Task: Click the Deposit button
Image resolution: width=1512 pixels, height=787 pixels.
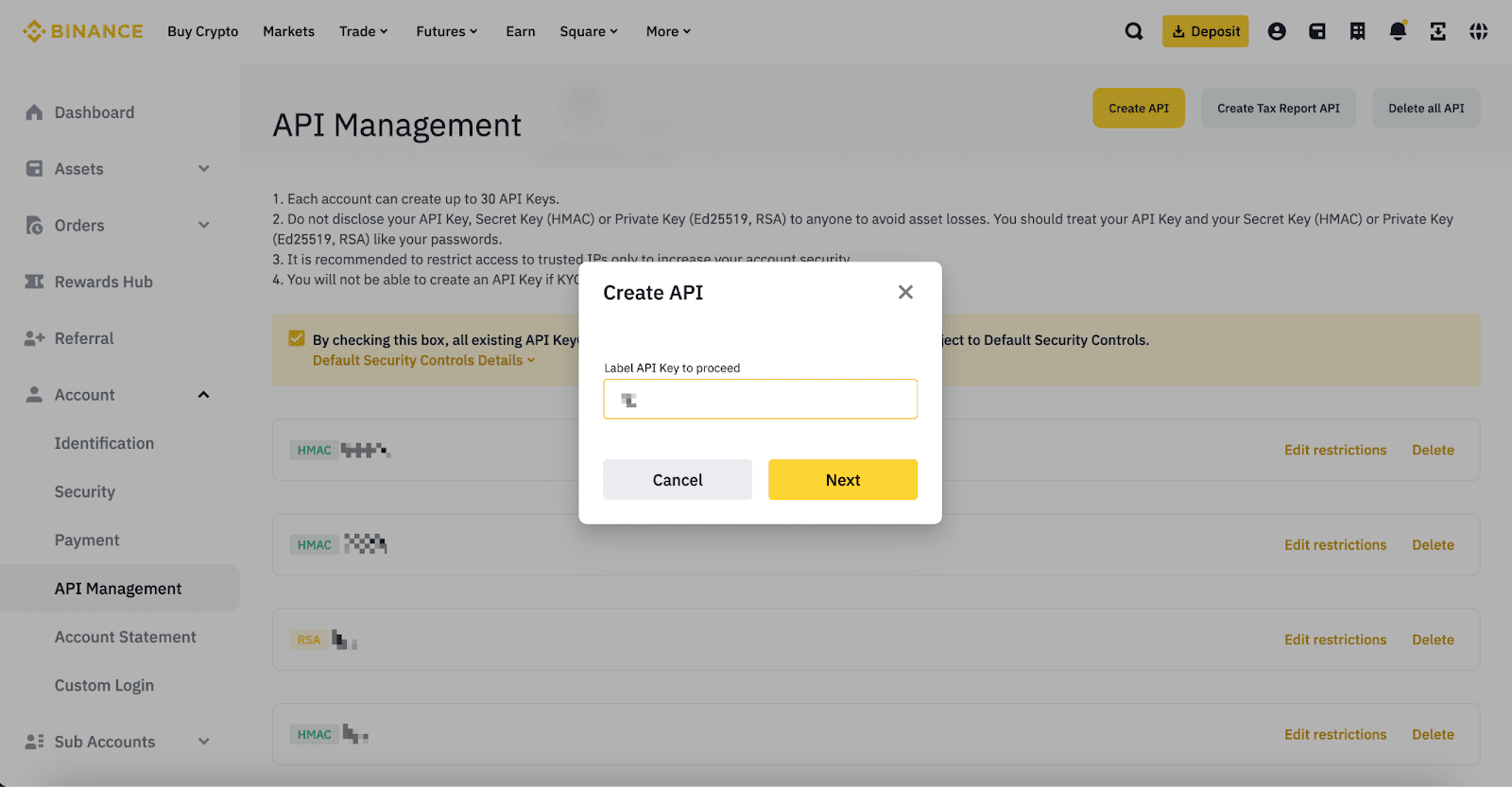Action: [1205, 31]
